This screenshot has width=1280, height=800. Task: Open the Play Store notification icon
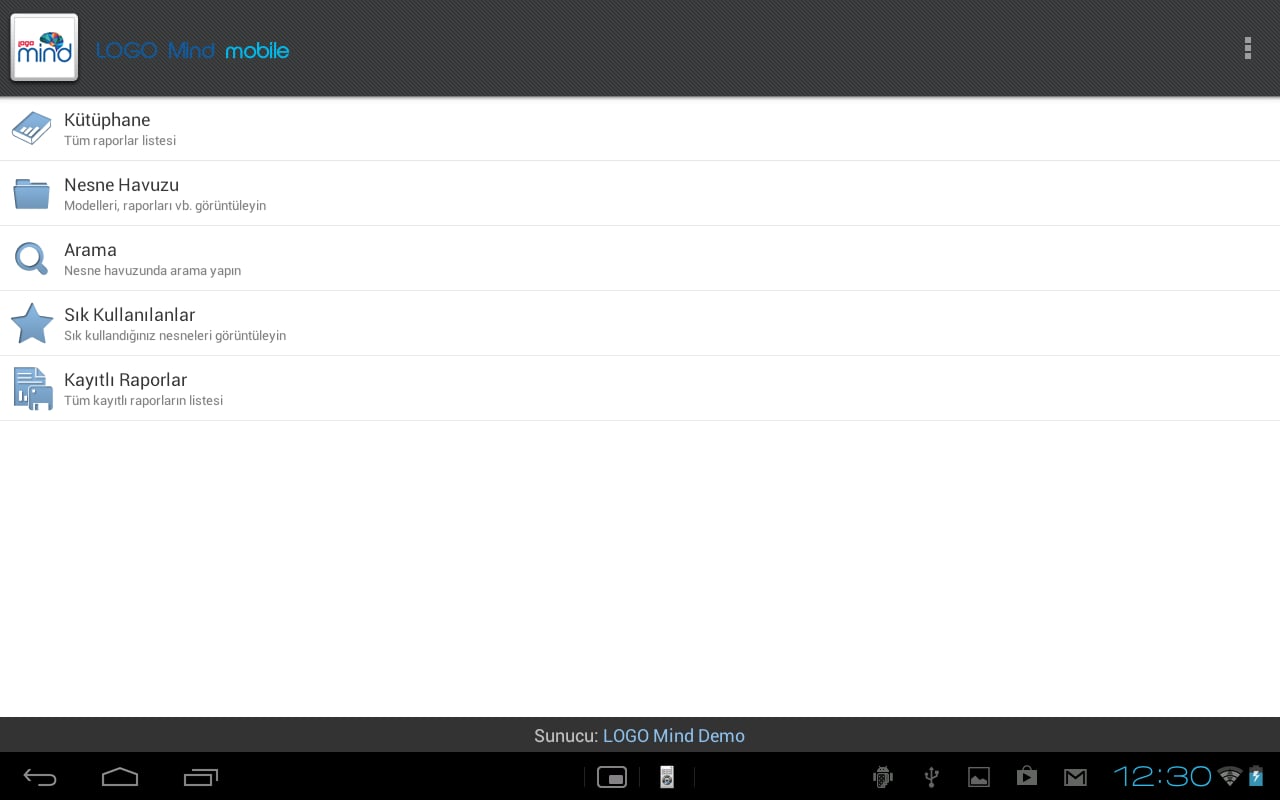tap(1027, 776)
